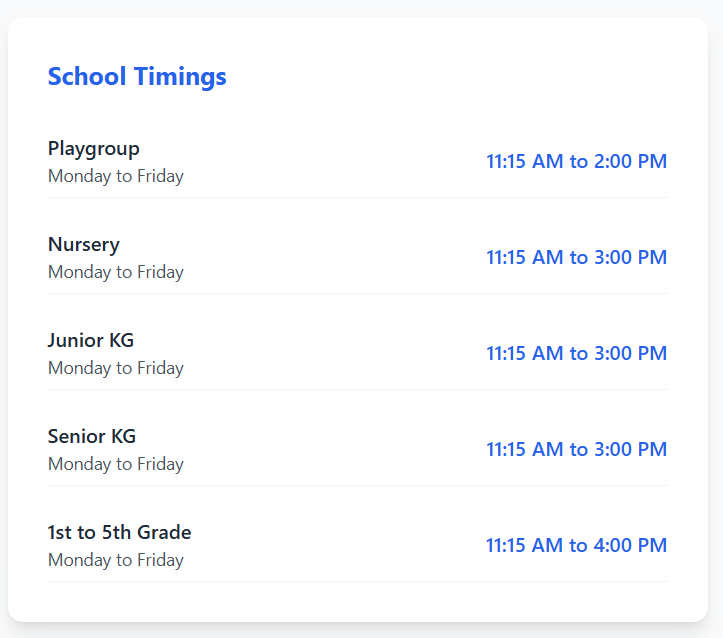
Task: Click Junior KG's 11:15 AM to 3:00 PM timing
Action: (x=576, y=353)
